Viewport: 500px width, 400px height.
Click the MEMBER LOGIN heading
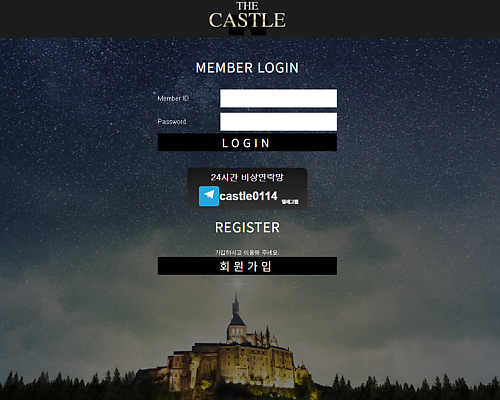tap(247, 68)
